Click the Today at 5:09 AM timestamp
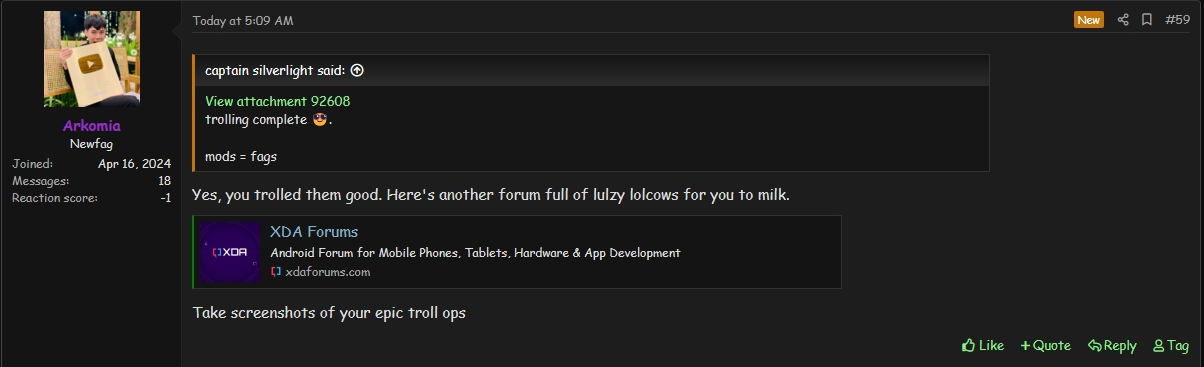This screenshot has width=1204, height=367. pyautogui.click(x=243, y=20)
